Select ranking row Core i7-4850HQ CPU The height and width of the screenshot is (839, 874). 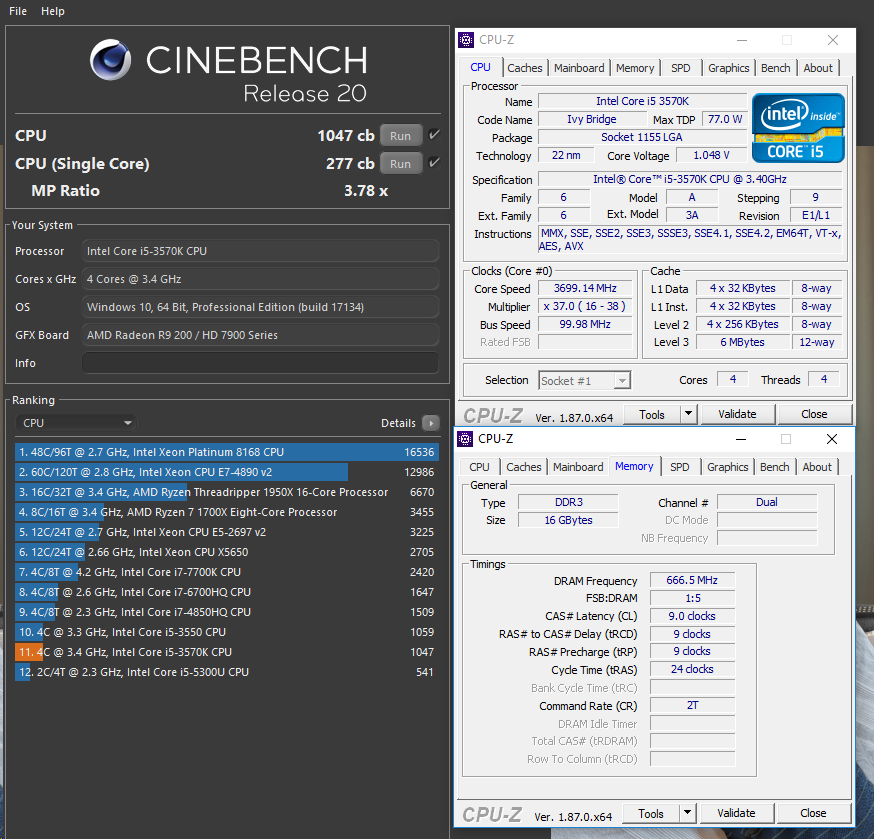(x=227, y=612)
